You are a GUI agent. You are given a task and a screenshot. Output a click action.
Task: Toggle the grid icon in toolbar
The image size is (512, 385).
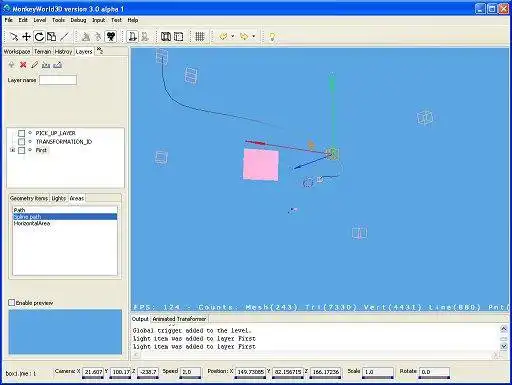[199, 36]
